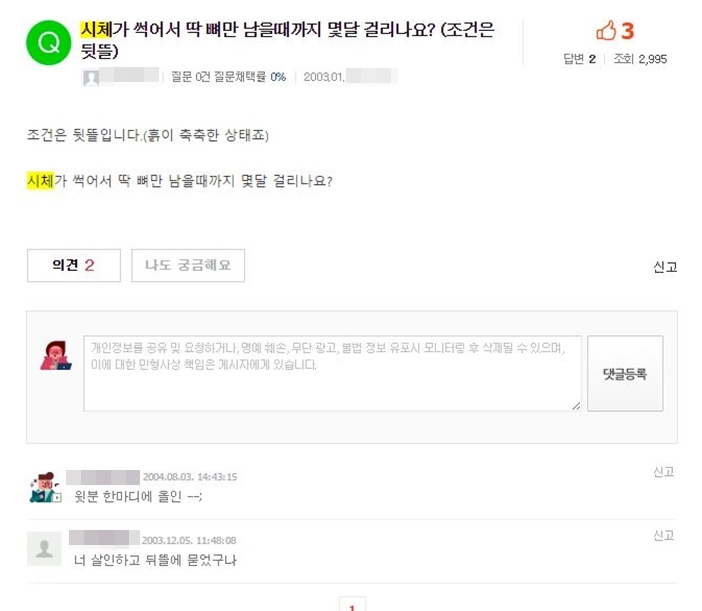The height and width of the screenshot is (611, 702).
Task: Click page number 1 in pagination
Action: pyautogui.click(x=352, y=605)
